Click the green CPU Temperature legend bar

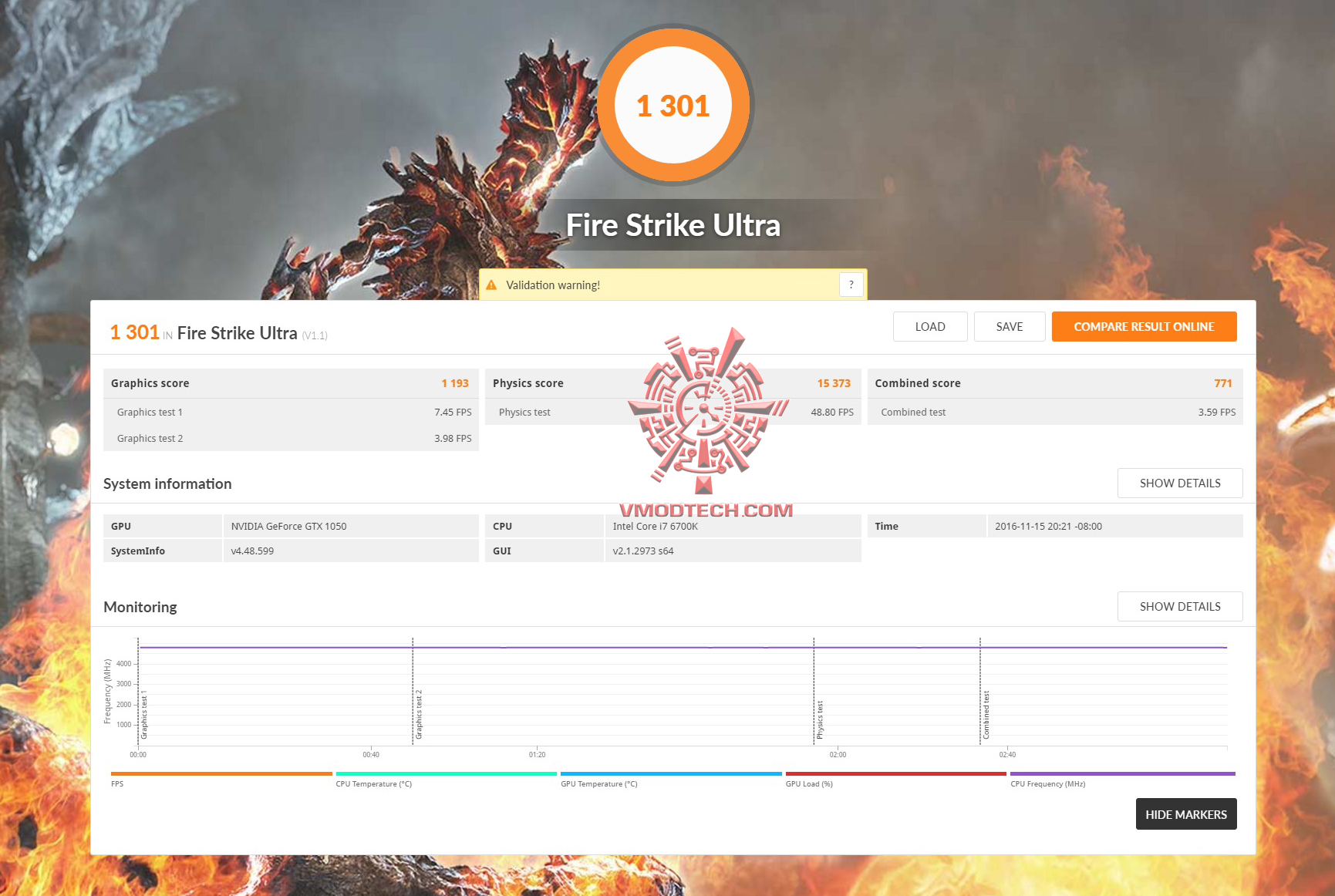446,773
